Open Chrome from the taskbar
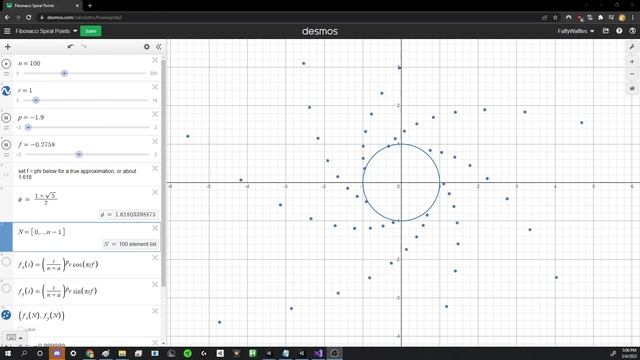The height and width of the screenshot is (360, 640). [90, 353]
